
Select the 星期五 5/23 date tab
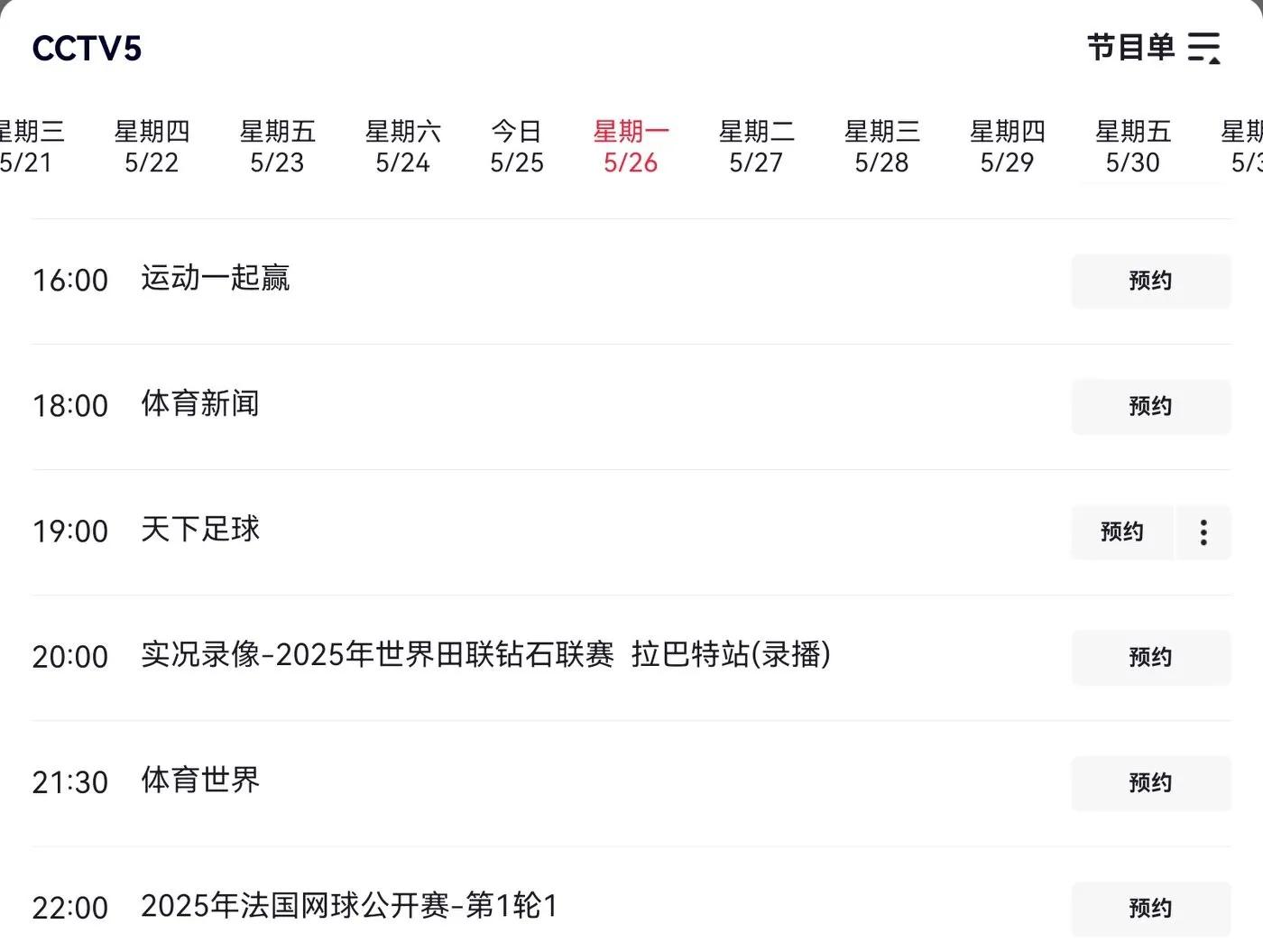point(277,146)
